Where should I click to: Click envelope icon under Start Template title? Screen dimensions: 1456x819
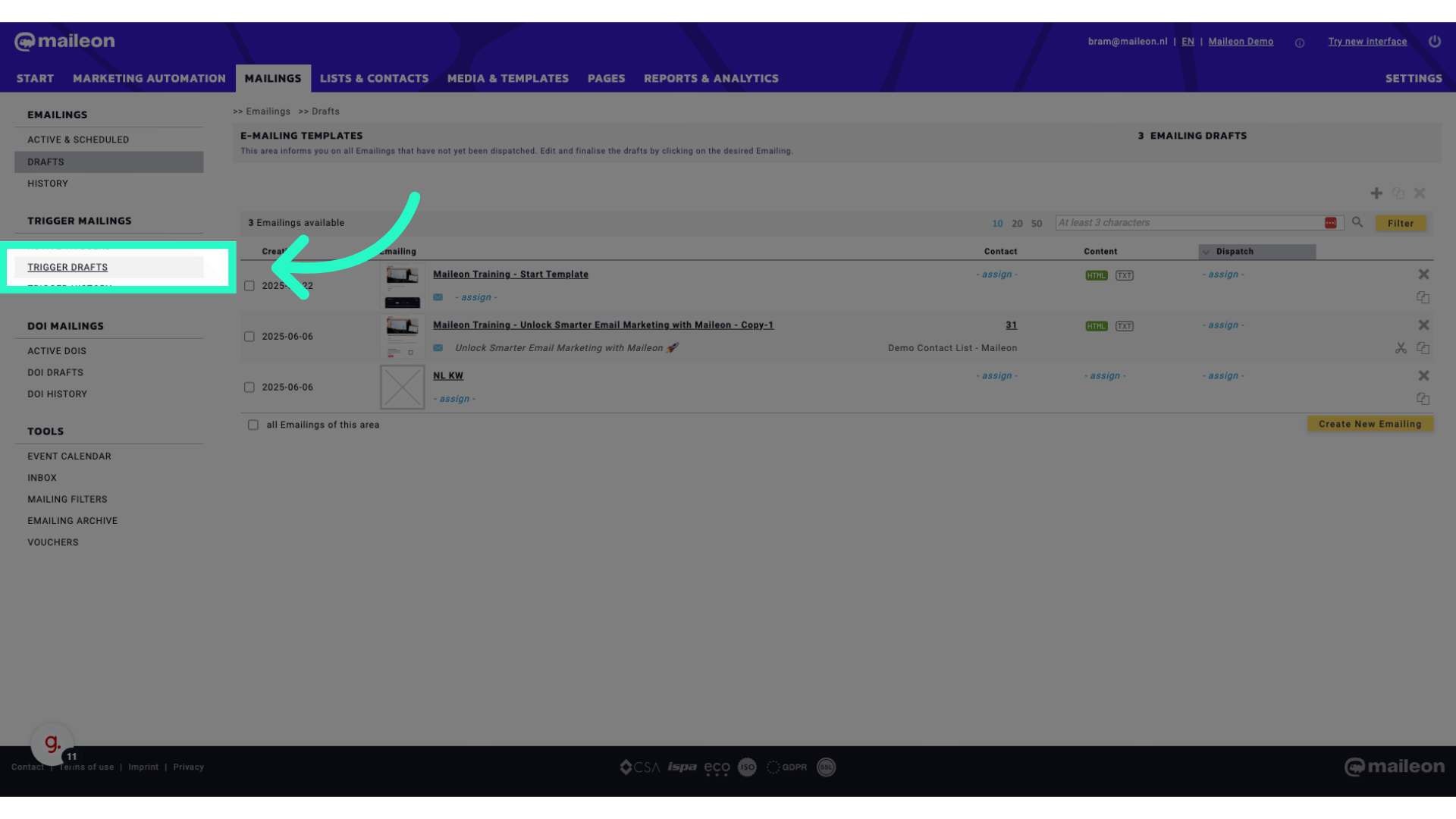438,297
